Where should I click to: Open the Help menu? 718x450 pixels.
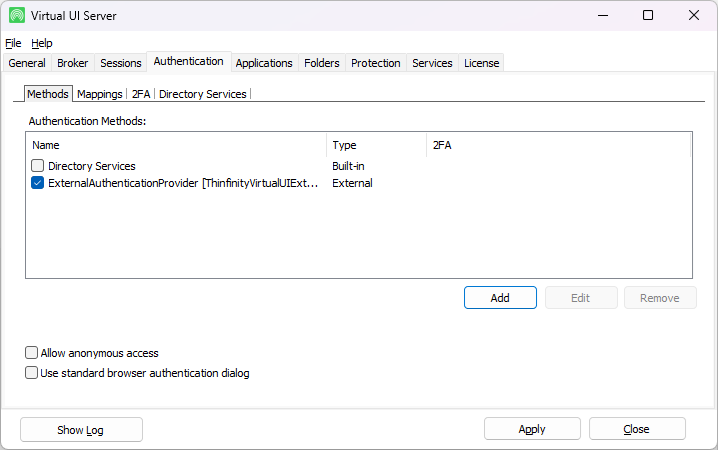[42, 43]
